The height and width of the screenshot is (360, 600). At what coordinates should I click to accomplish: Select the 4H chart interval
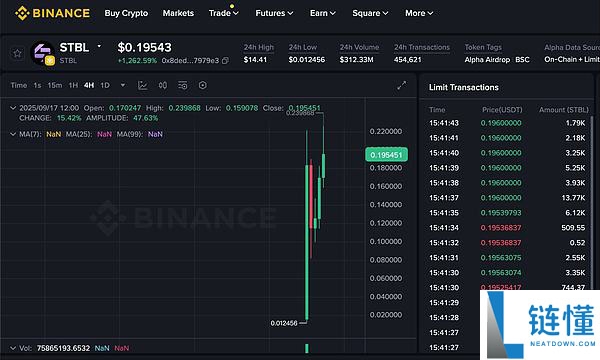89,85
